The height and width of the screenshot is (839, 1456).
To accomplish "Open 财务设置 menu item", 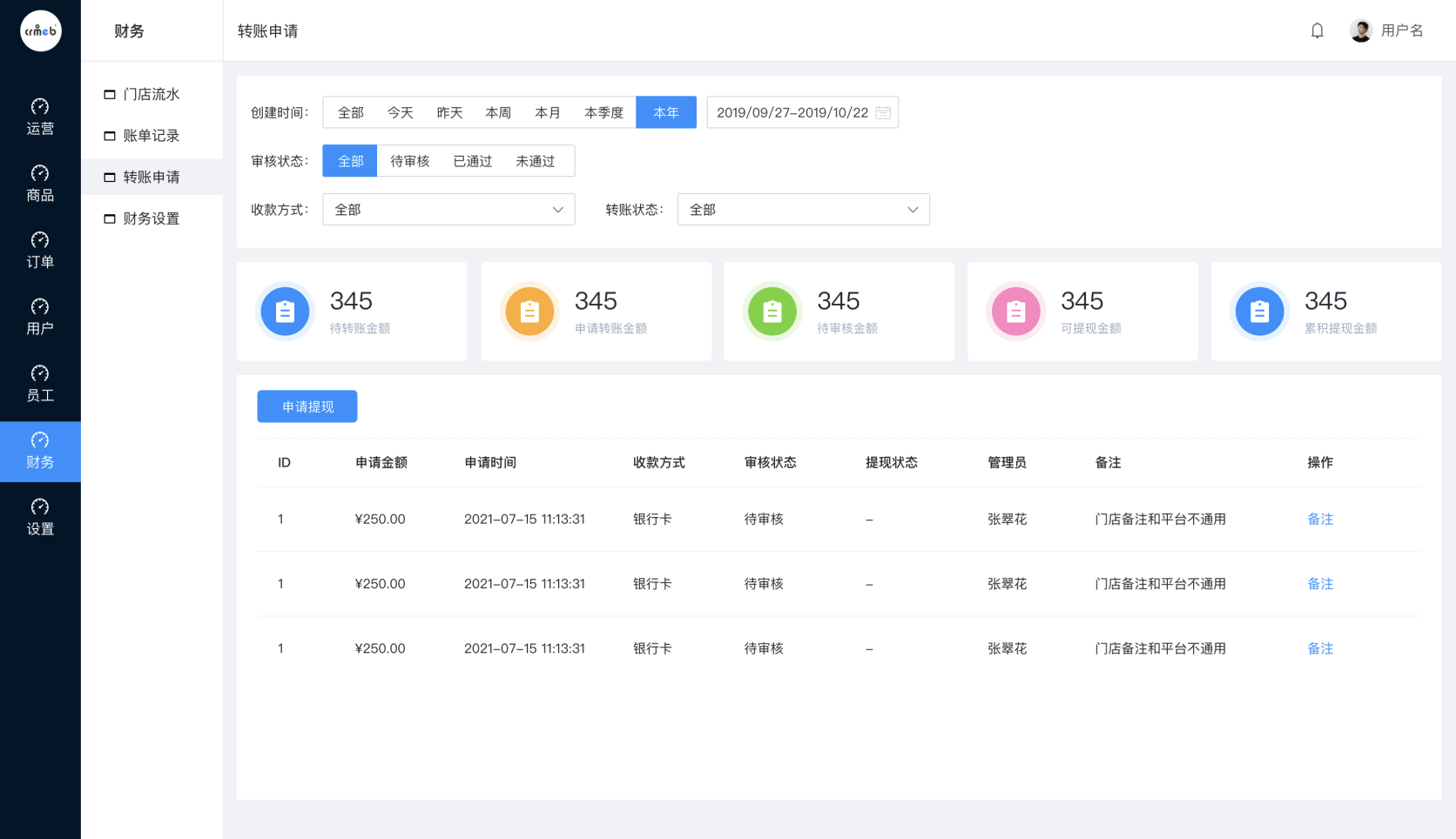I will [x=152, y=218].
